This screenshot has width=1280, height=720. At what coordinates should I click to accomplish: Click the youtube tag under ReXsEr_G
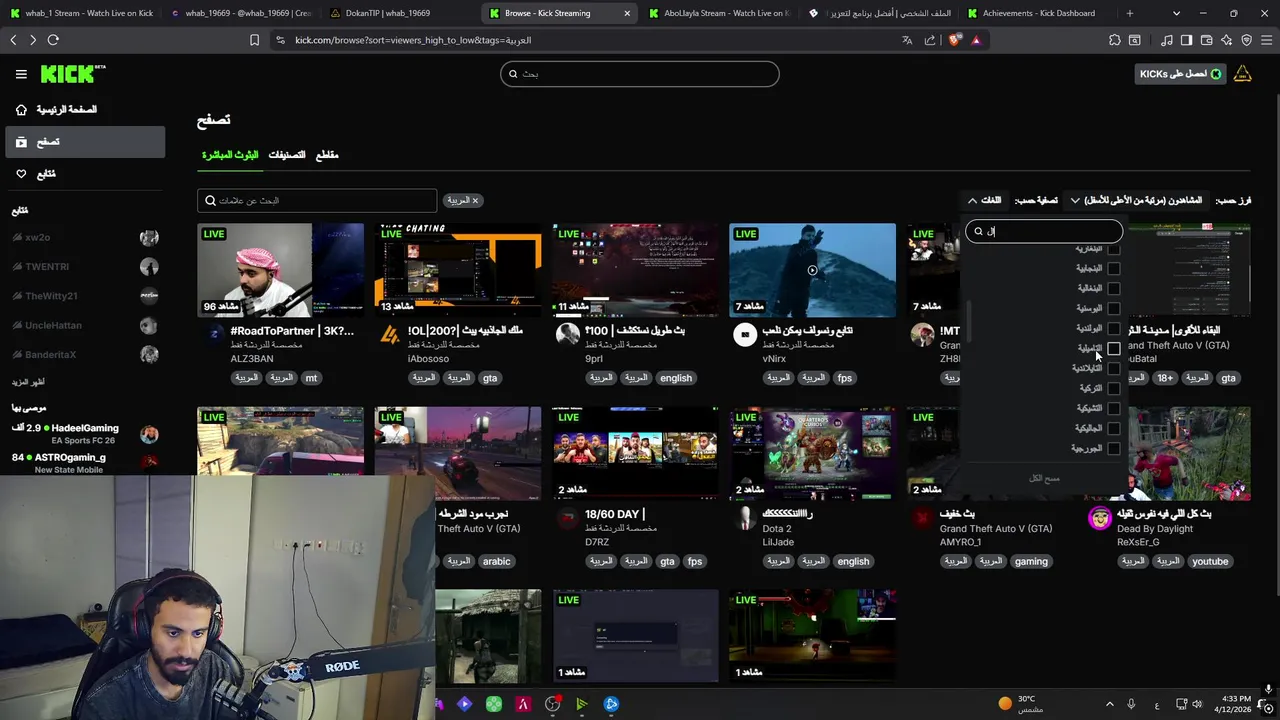[x=1210, y=562]
